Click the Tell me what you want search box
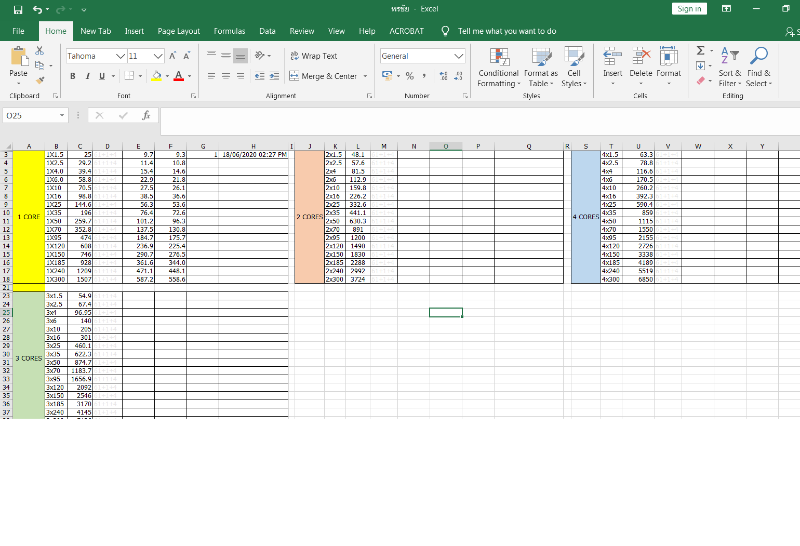 [x=506, y=31]
